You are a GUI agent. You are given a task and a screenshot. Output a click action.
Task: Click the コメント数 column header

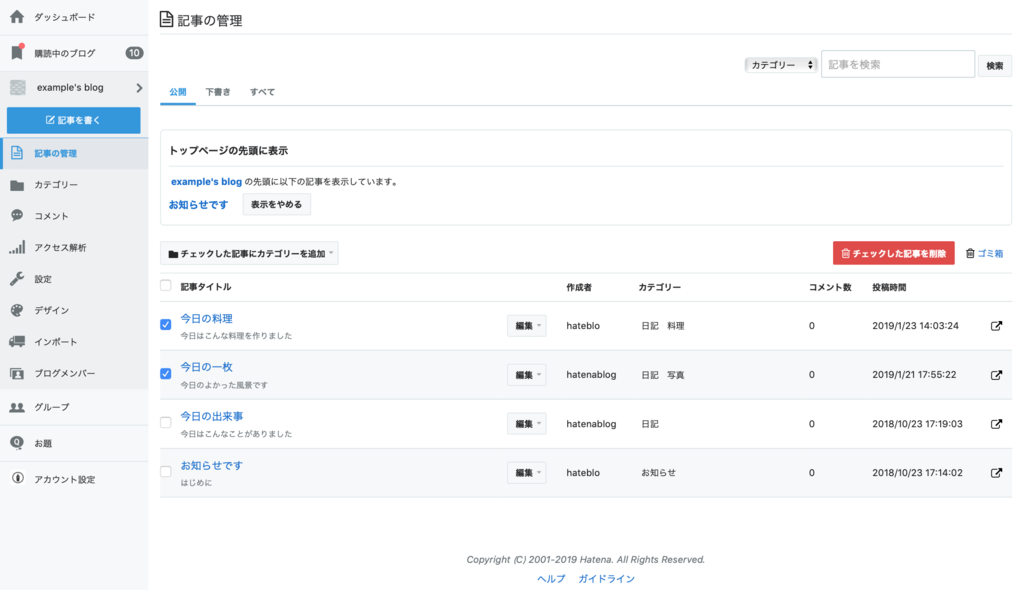pos(830,287)
